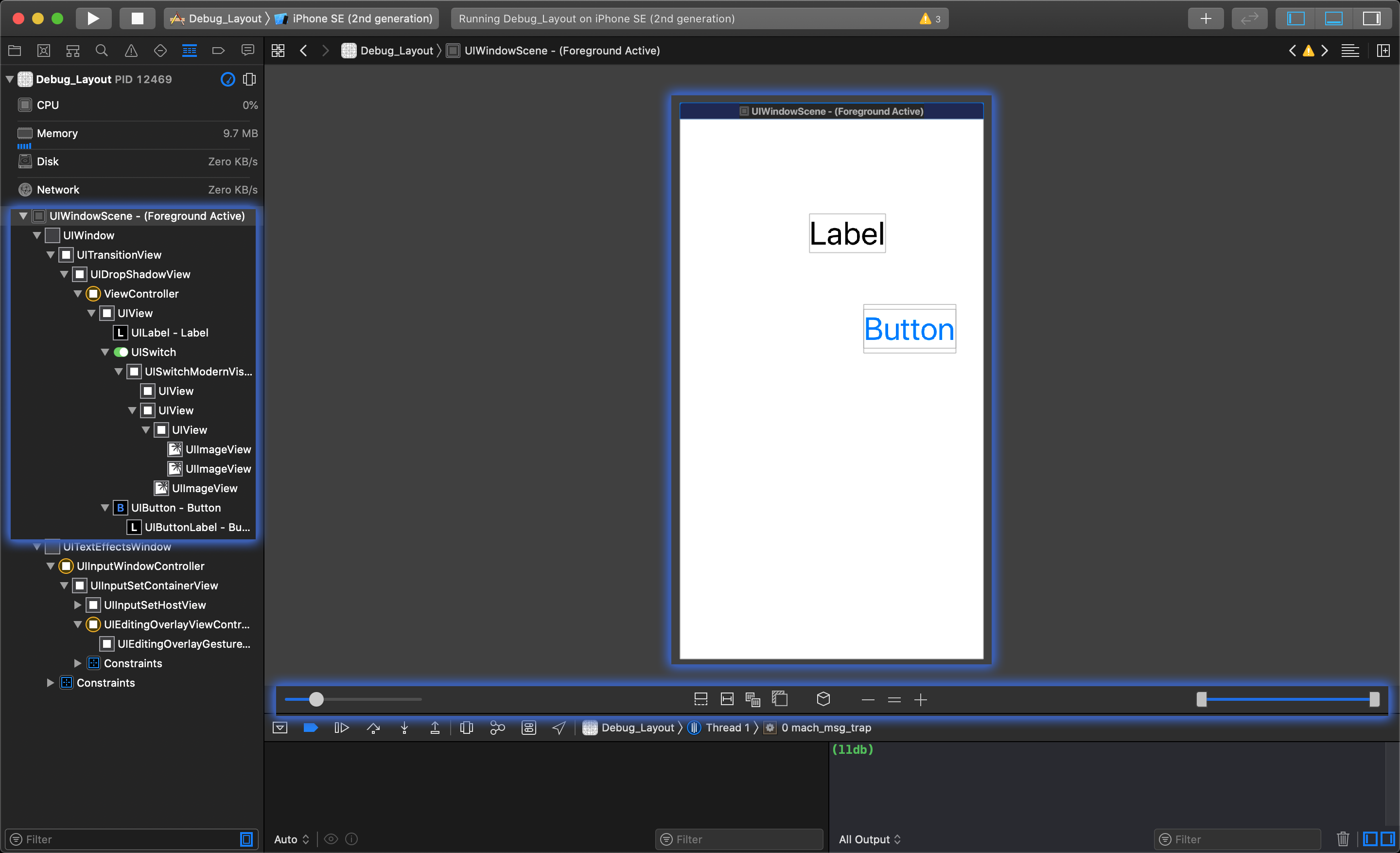Open the Report navigator icon
This screenshot has height=853, width=1400.
[248, 51]
